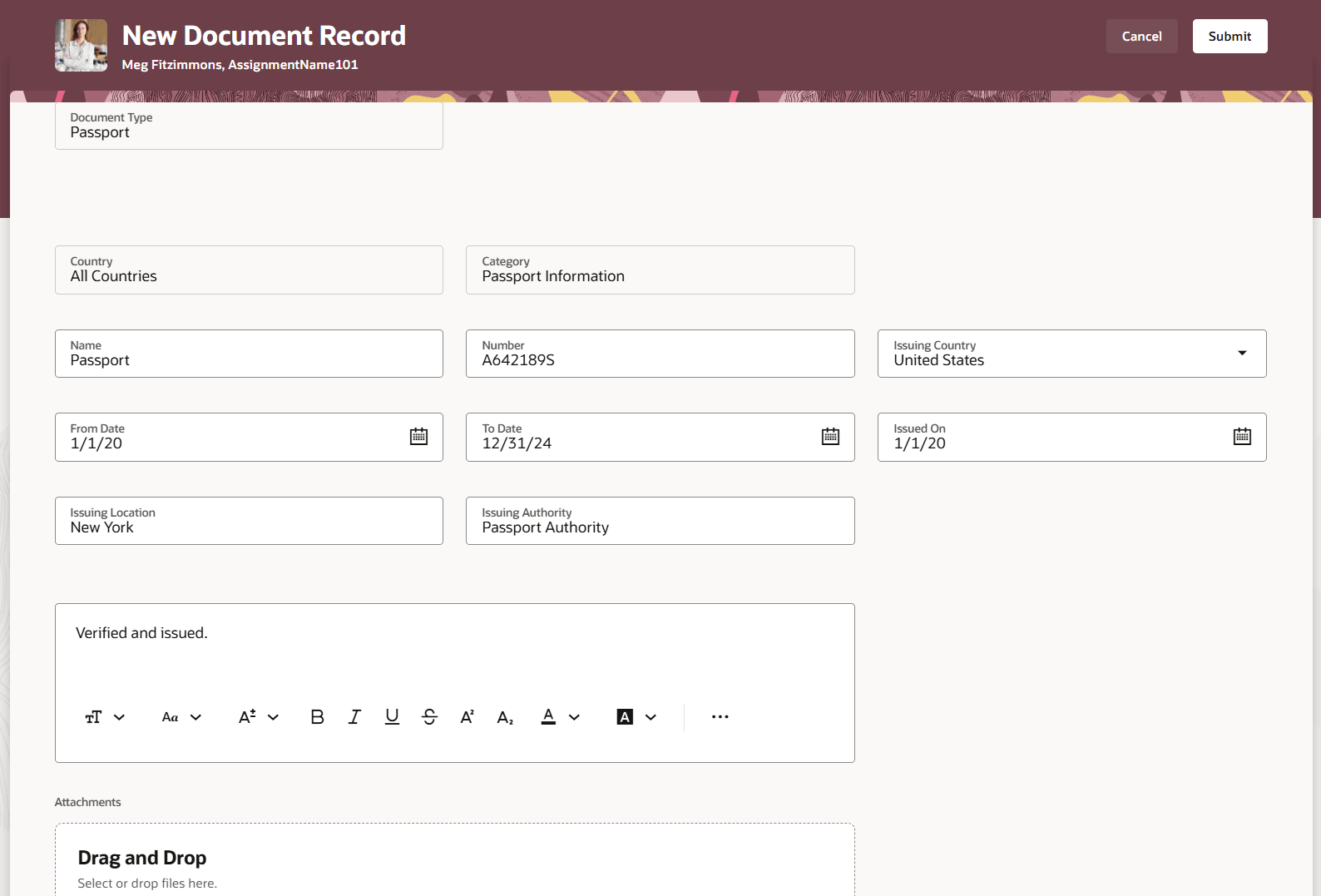Submit the new document record
Viewport: 1321px width, 896px height.
point(1229,37)
